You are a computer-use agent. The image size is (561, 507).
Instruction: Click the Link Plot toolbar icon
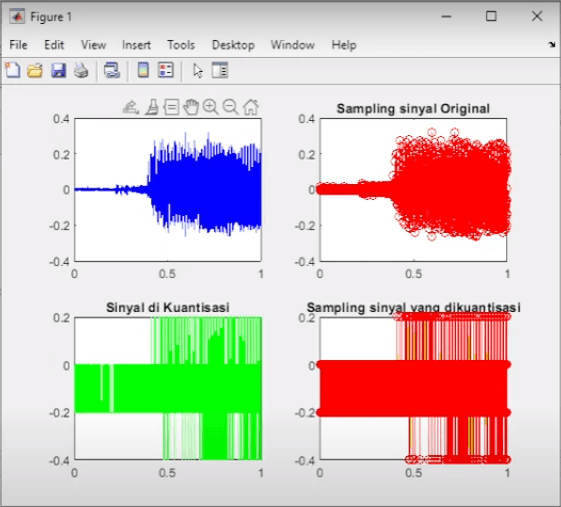click(112, 70)
